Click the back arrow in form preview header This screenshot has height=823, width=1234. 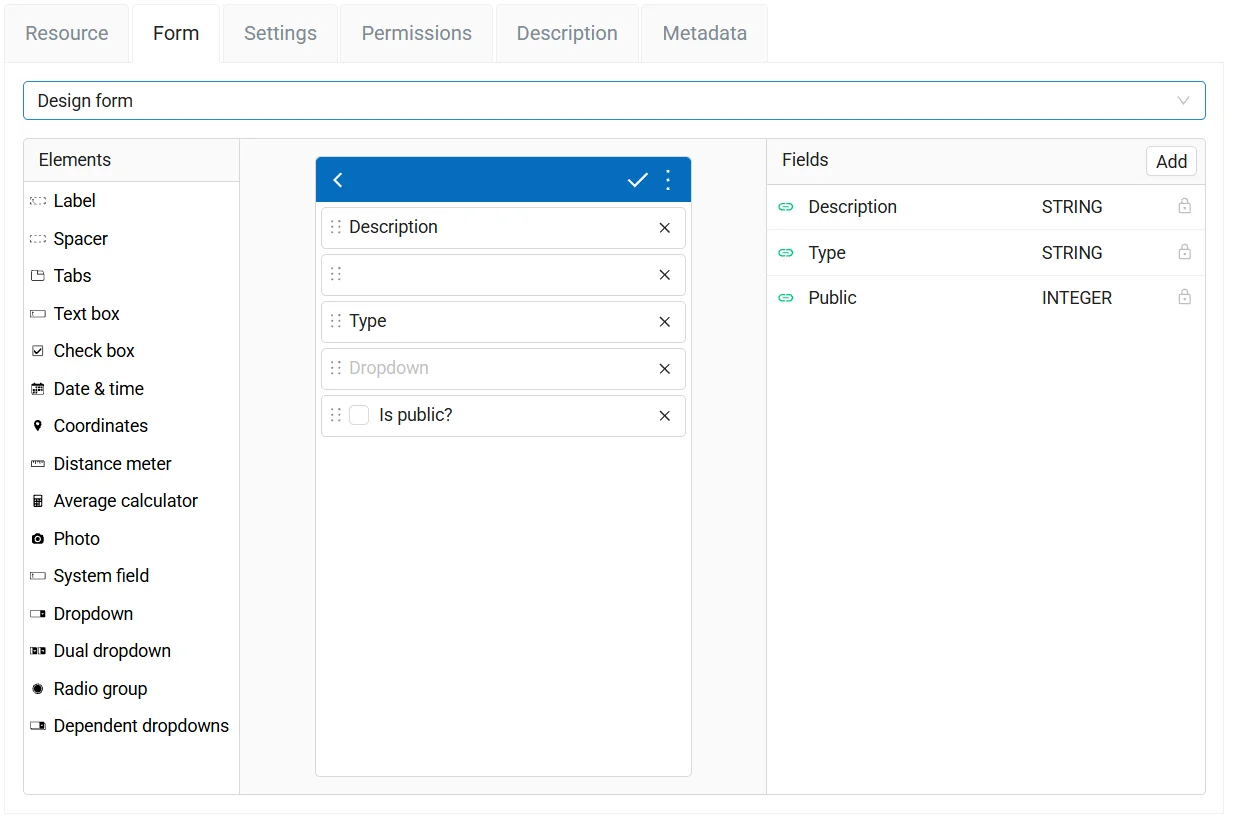[x=338, y=180]
